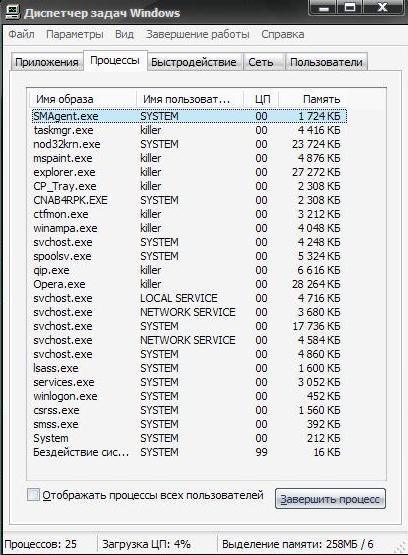Close the Task Manager window
Viewport: 408px width, 555px height.
(383, 7)
